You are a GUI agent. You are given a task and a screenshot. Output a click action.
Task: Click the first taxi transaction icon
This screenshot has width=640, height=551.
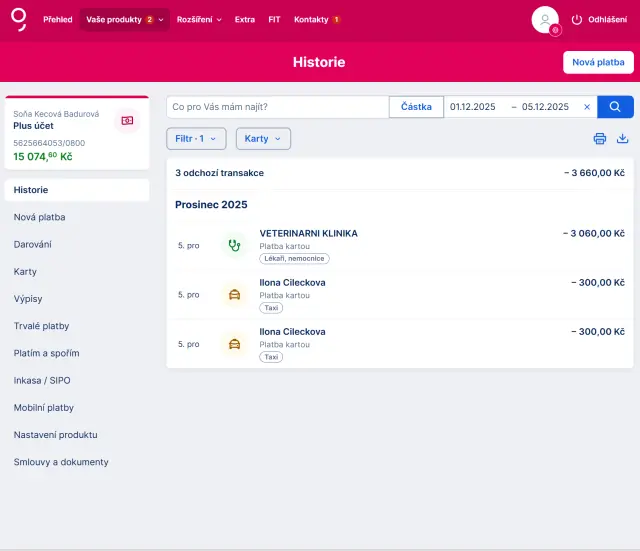[234, 295]
